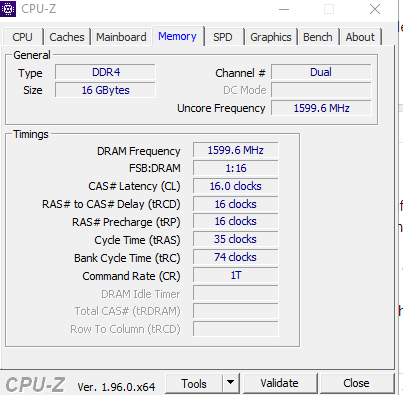This screenshot has height=395, width=403.
Task: Switch to the Graphics tab
Action: pyautogui.click(x=271, y=37)
